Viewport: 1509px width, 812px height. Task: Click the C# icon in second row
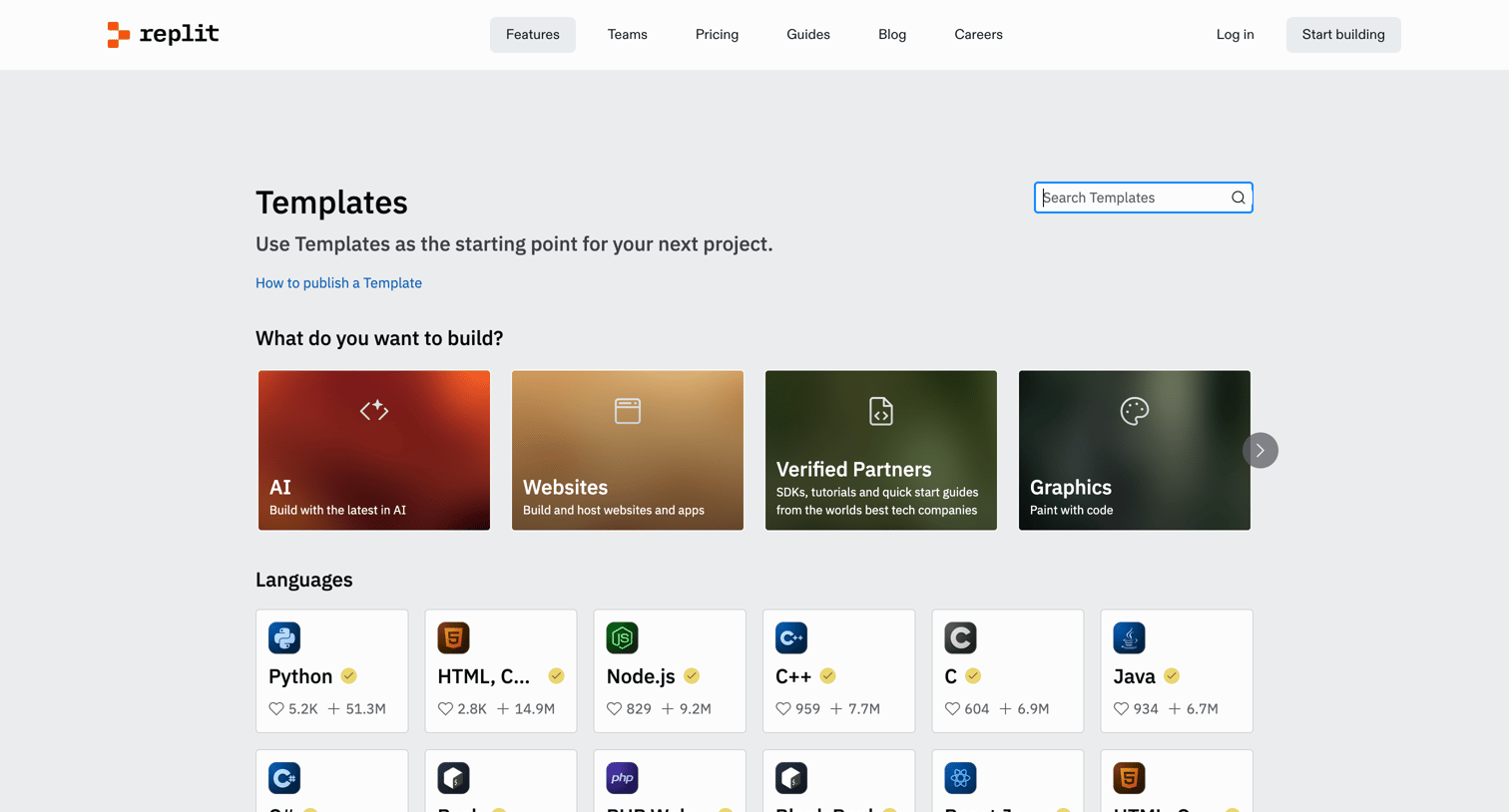[x=284, y=777]
